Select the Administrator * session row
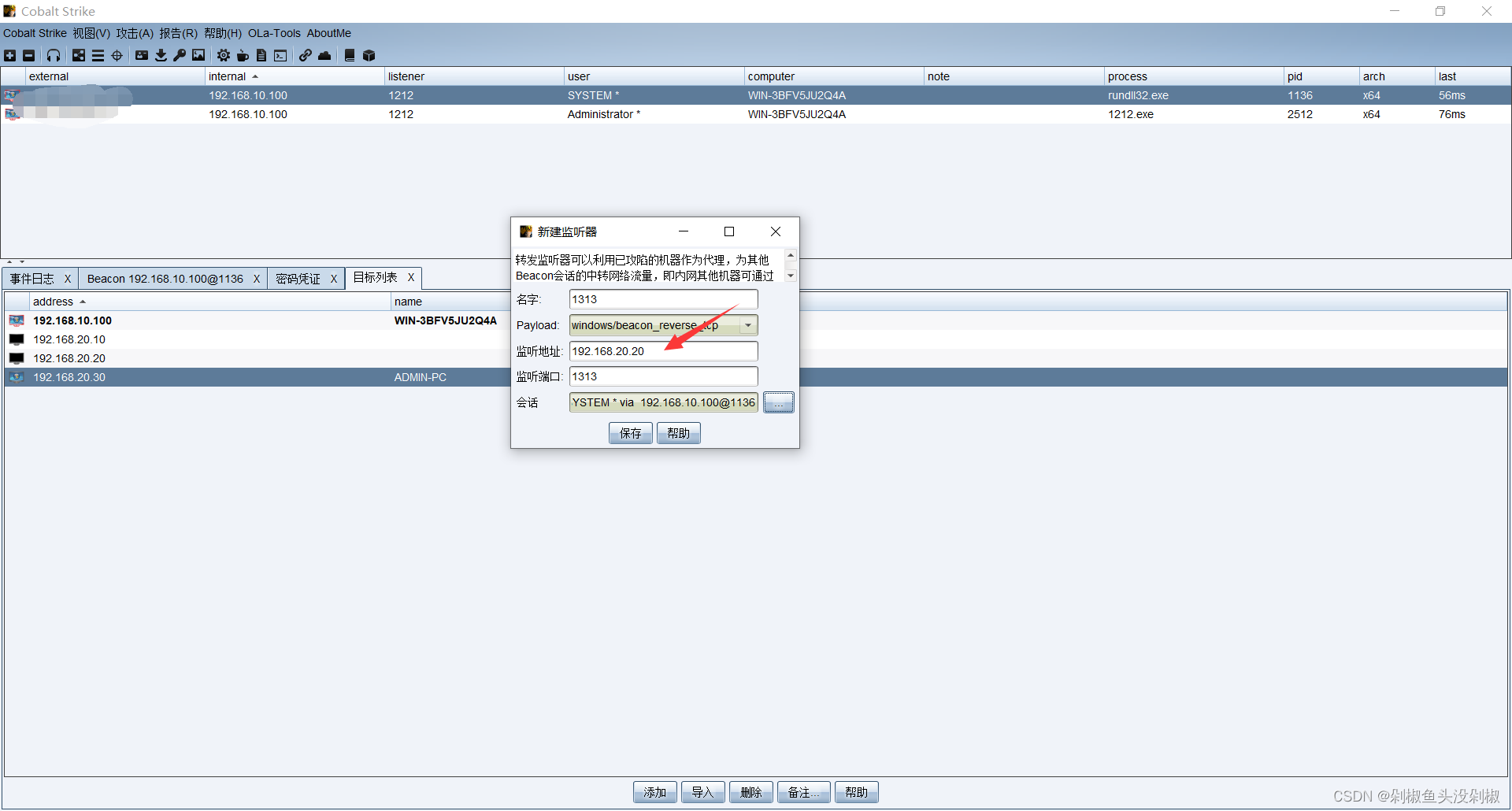Image resolution: width=1512 pixels, height=811 pixels. (x=756, y=114)
